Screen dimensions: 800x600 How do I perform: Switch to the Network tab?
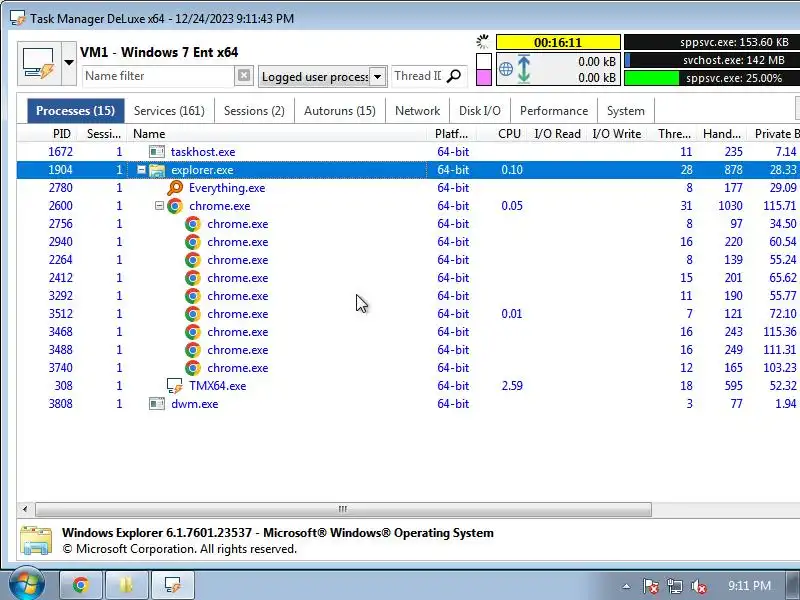coord(417,111)
